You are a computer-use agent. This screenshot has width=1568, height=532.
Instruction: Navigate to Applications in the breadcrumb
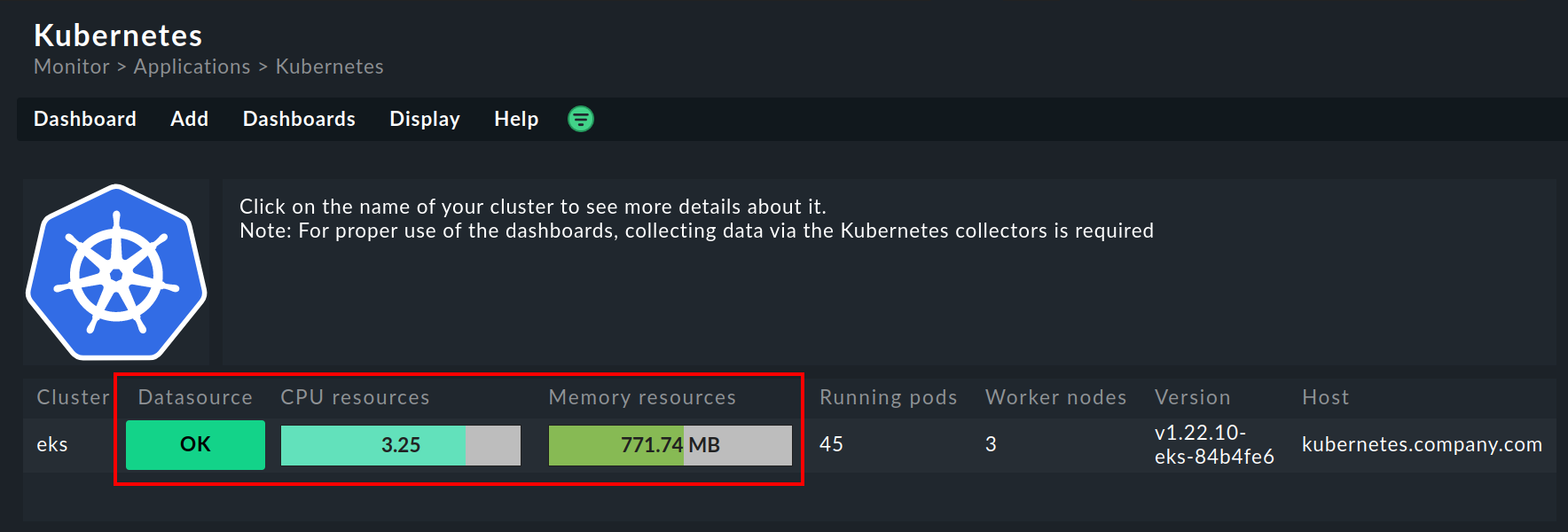[x=192, y=66]
